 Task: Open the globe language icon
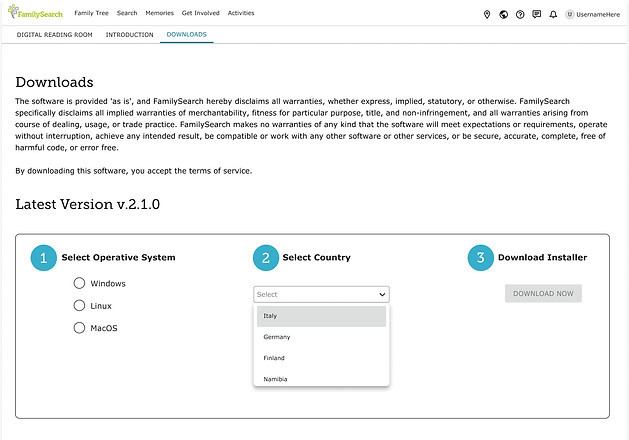point(503,14)
